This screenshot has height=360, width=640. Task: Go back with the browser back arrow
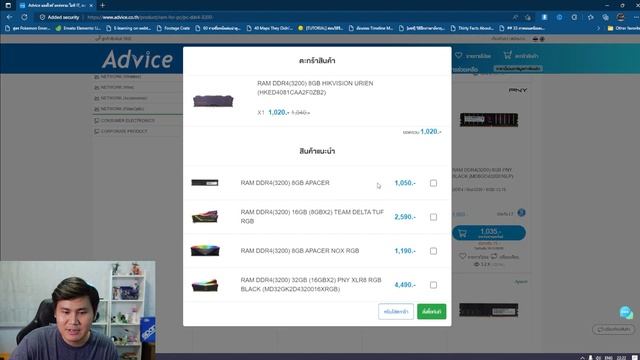[x=9, y=17]
